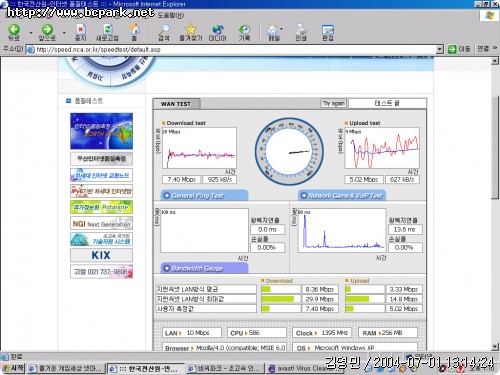Viewport: 500px width, 375px height.
Task: Click the vertical scrollbar down arrow
Action: 495,347
